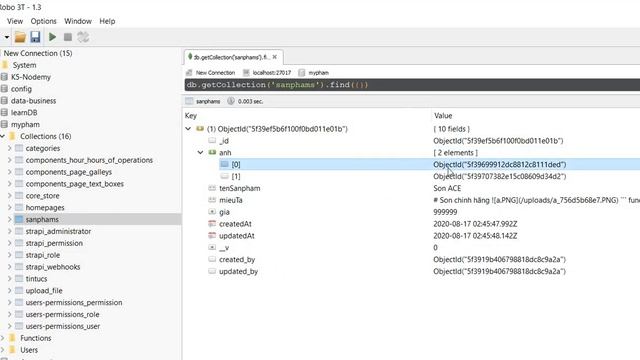Click the upload_file collection icon
The height and width of the screenshot is (360, 640).
tap(19, 290)
